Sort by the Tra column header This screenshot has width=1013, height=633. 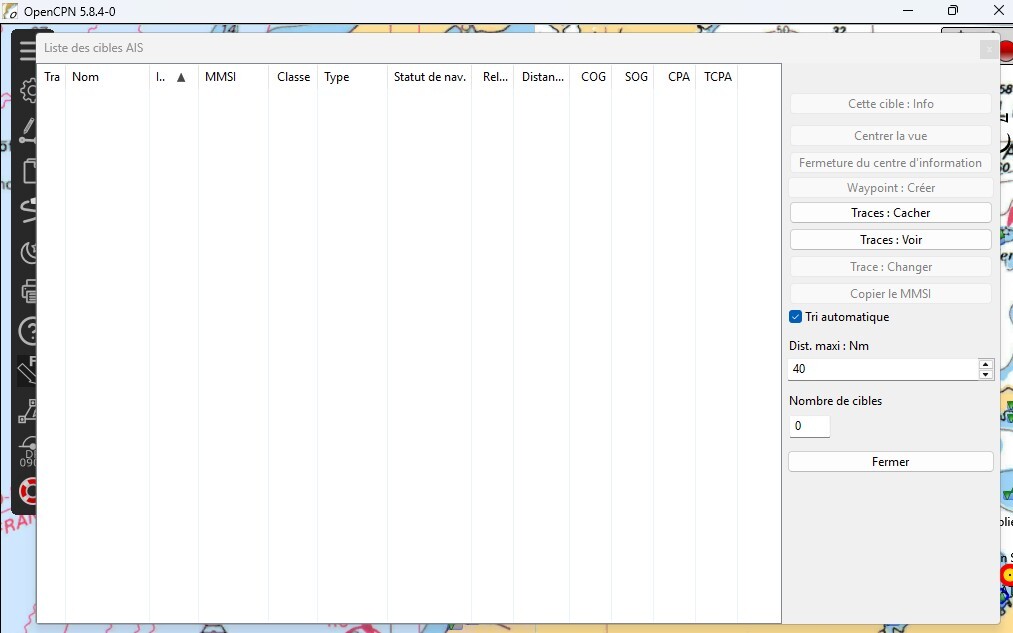pos(52,77)
